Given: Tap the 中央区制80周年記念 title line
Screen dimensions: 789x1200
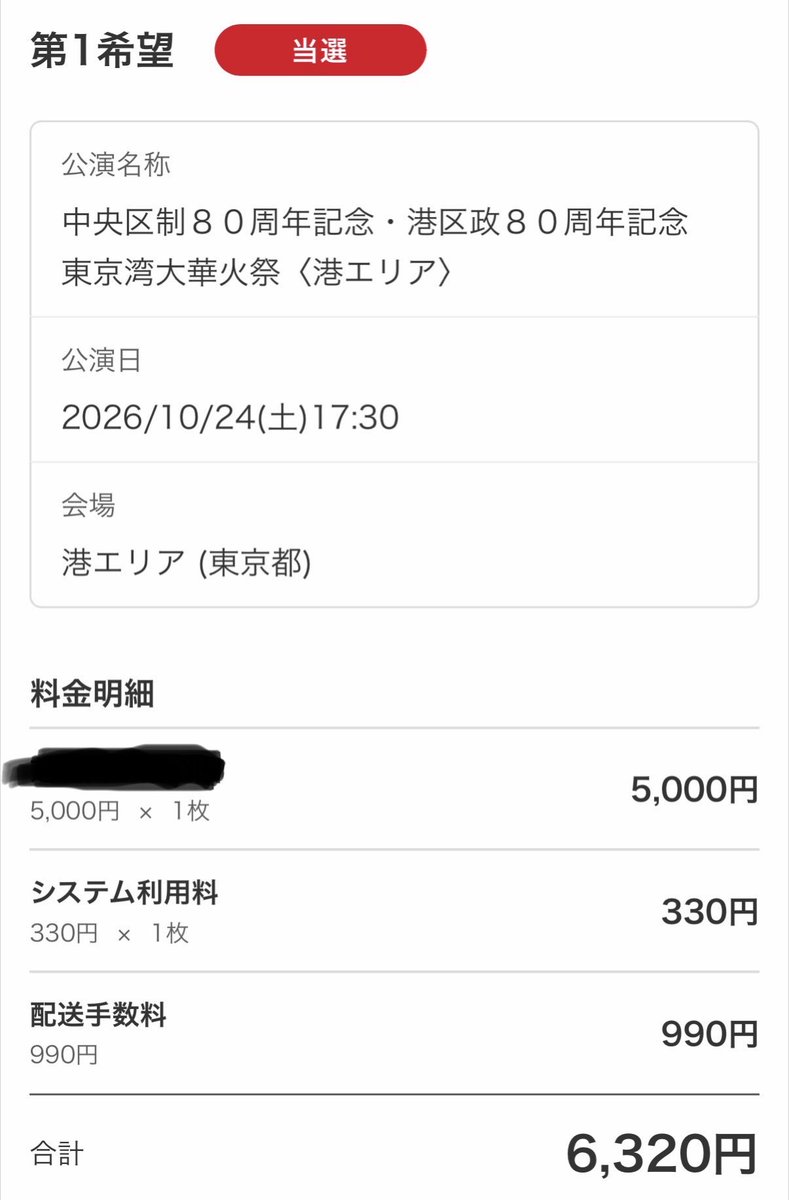Looking at the screenshot, I should tap(375, 221).
